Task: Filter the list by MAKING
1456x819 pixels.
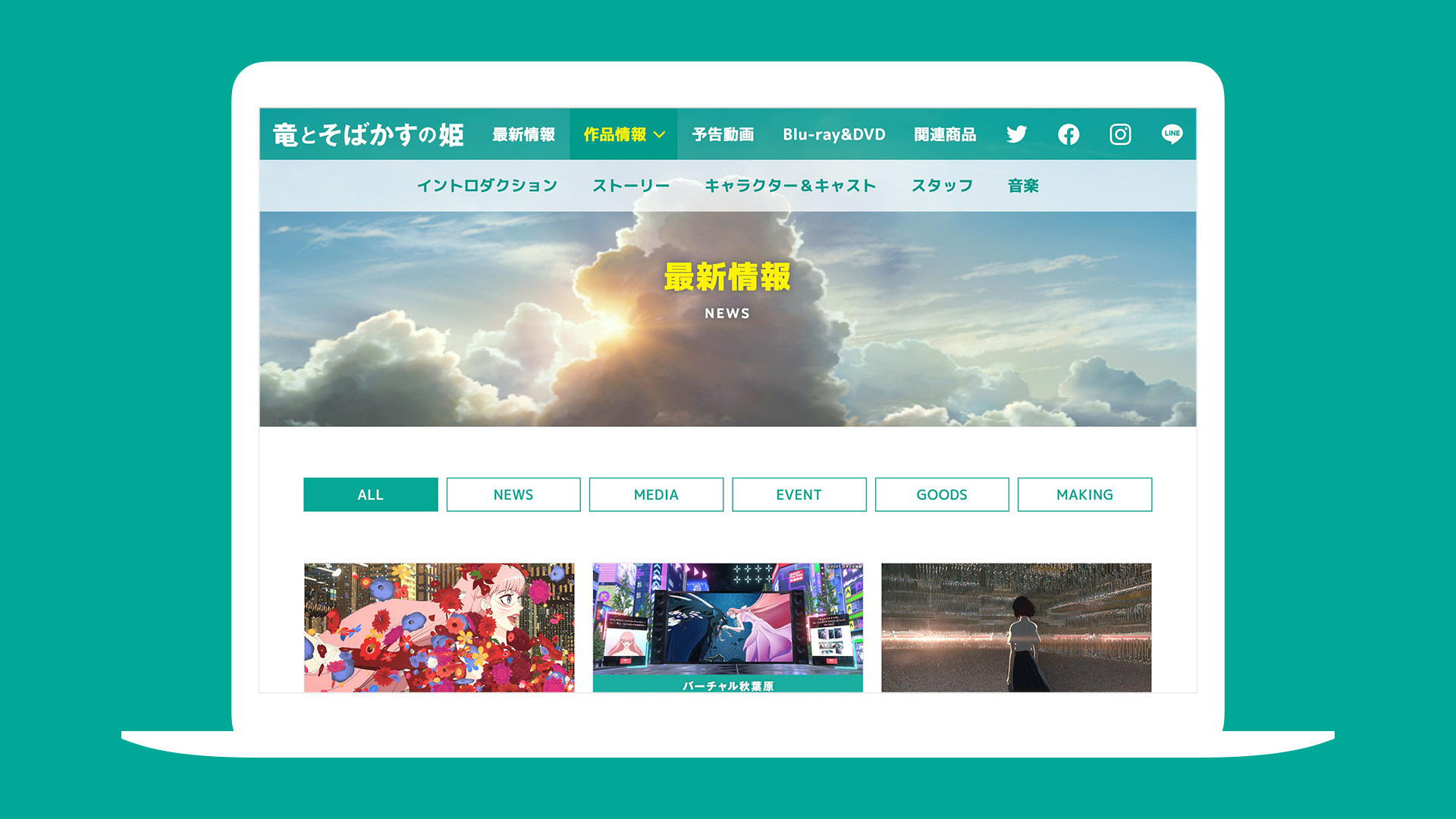Action: pyautogui.click(x=1085, y=494)
